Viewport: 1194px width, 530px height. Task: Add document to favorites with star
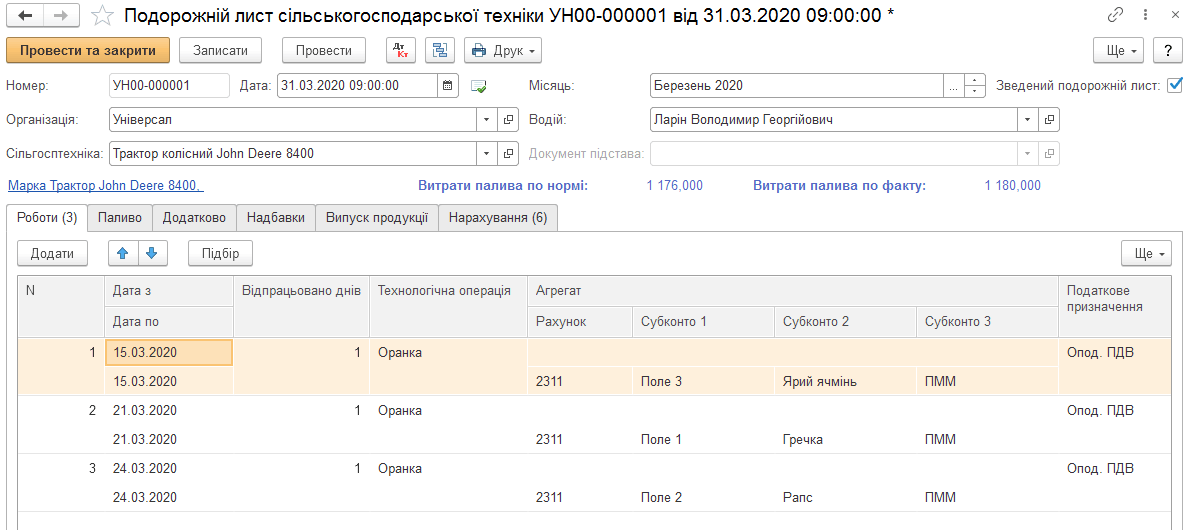102,15
